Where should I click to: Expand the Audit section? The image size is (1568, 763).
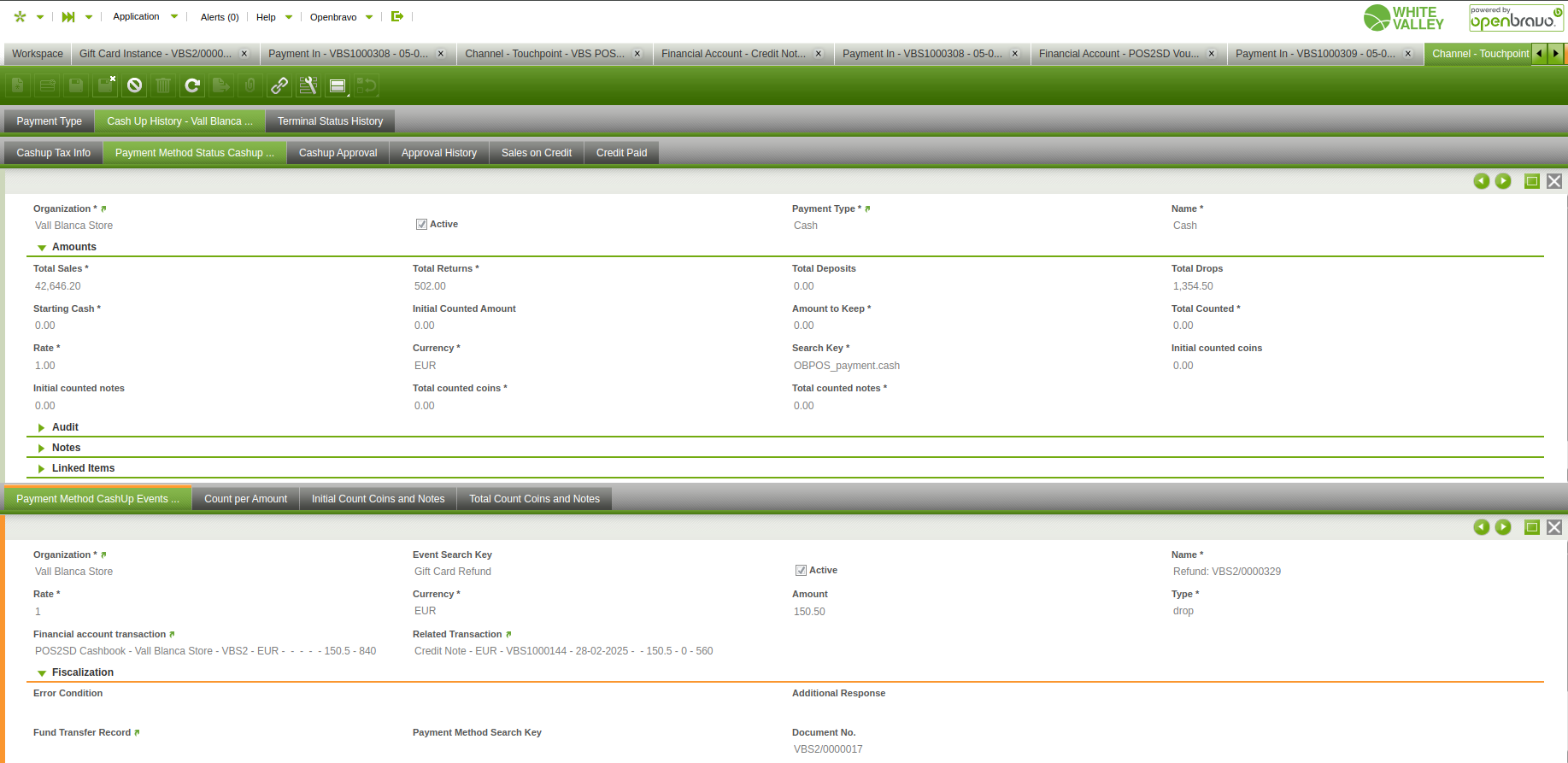pyautogui.click(x=42, y=427)
